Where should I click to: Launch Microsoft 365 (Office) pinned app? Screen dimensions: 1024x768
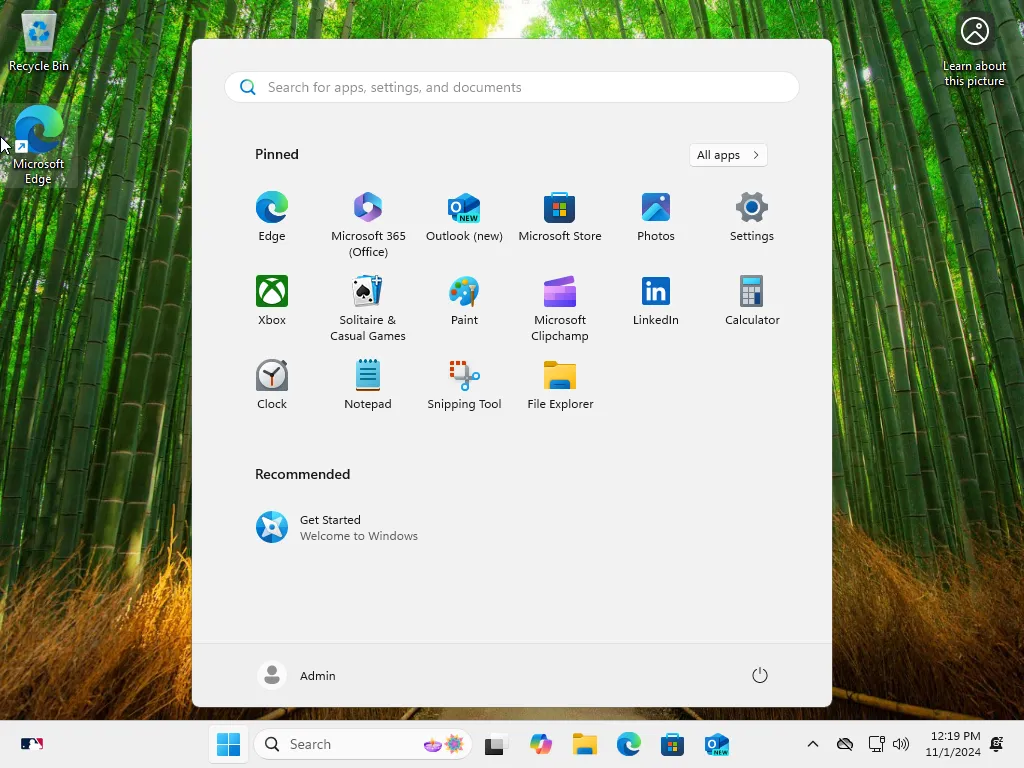click(368, 224)
